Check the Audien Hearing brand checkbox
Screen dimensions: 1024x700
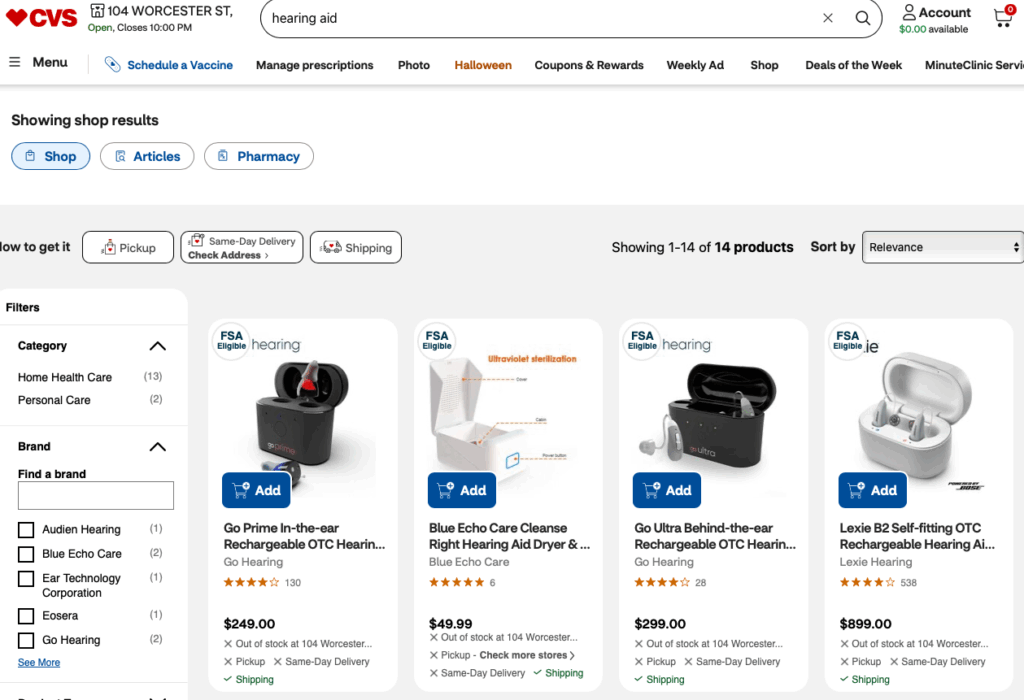point(26,529)
